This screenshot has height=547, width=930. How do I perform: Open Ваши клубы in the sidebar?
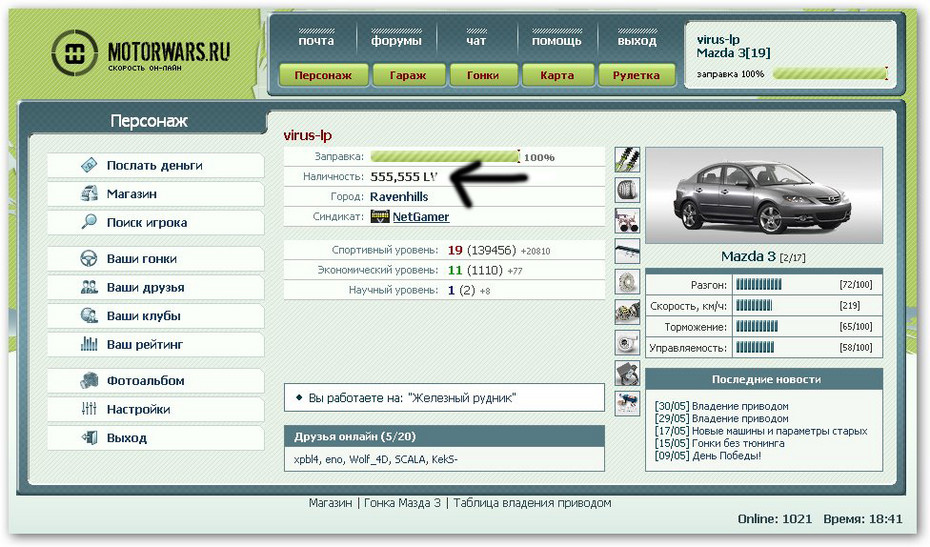pos(156,316)
